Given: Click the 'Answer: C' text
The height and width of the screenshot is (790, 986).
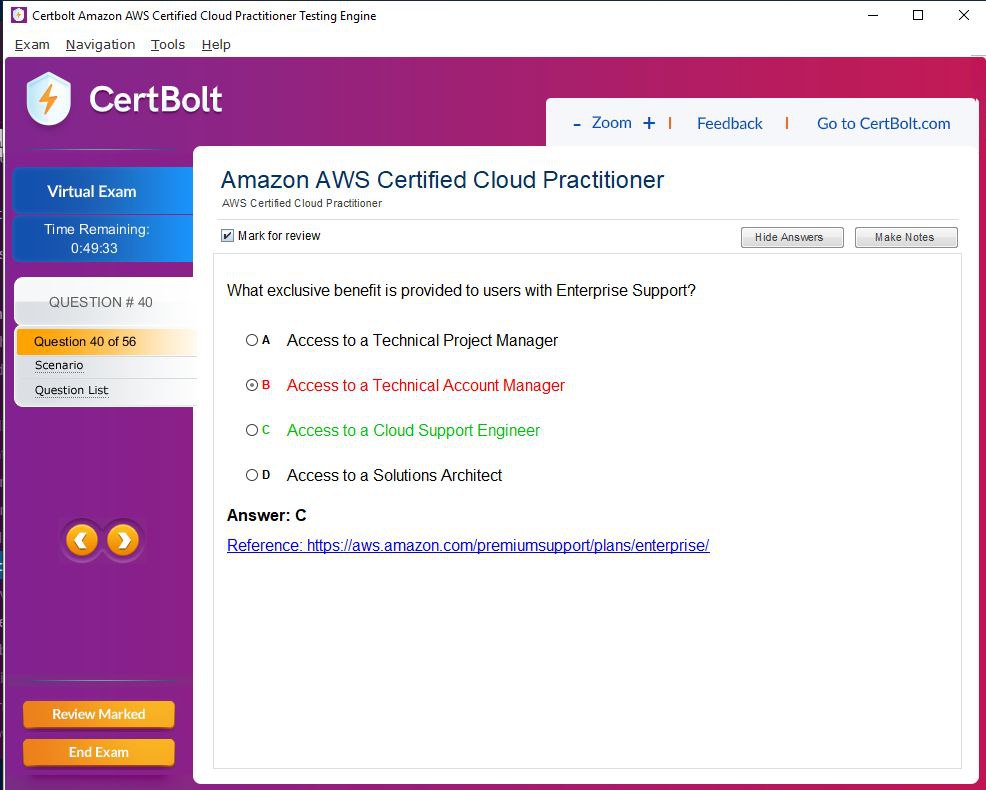Looking at the screenshot, I should (x=267, y=516).
